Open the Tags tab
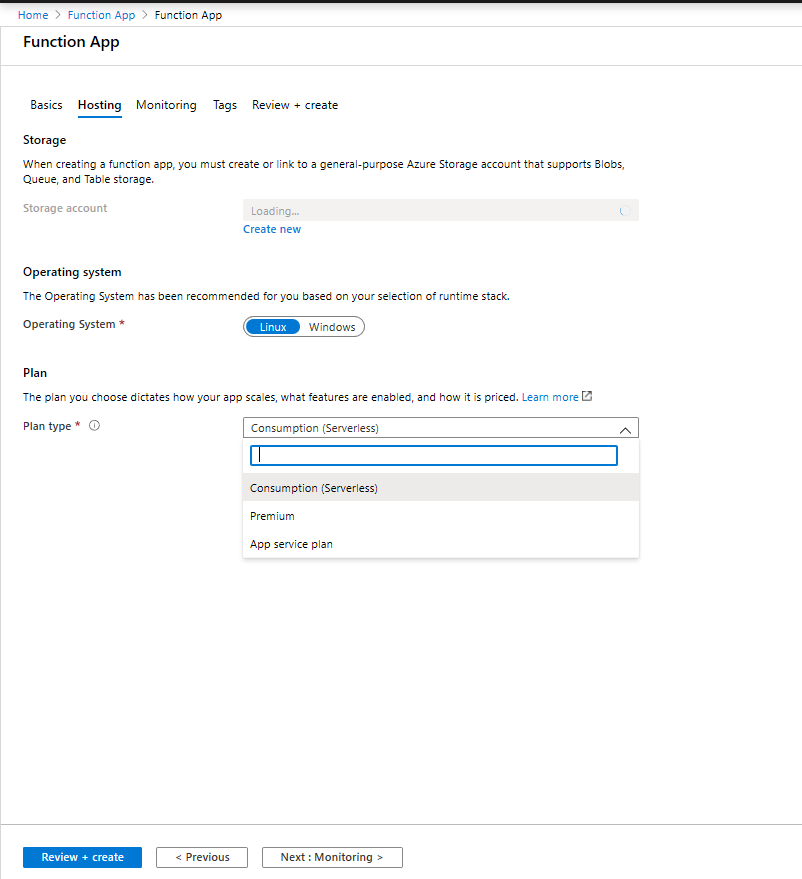Screen dimensions: 802x879 225,105
